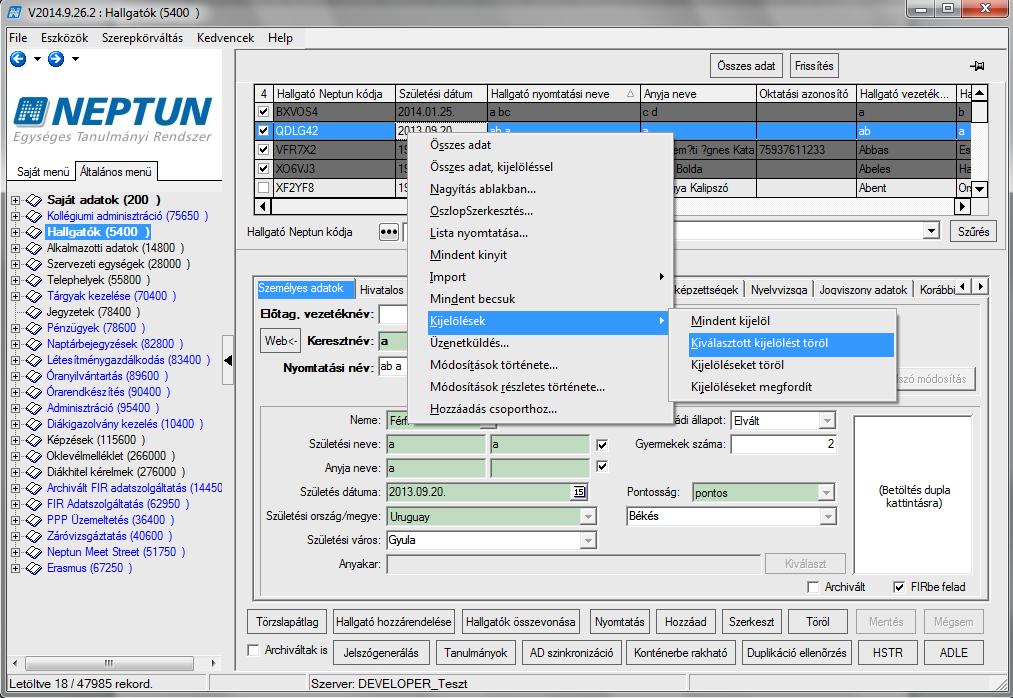Click the book icon next to Erasmus
The width and height of the screenshot is (1013, 698).
(x=34, y=568)
